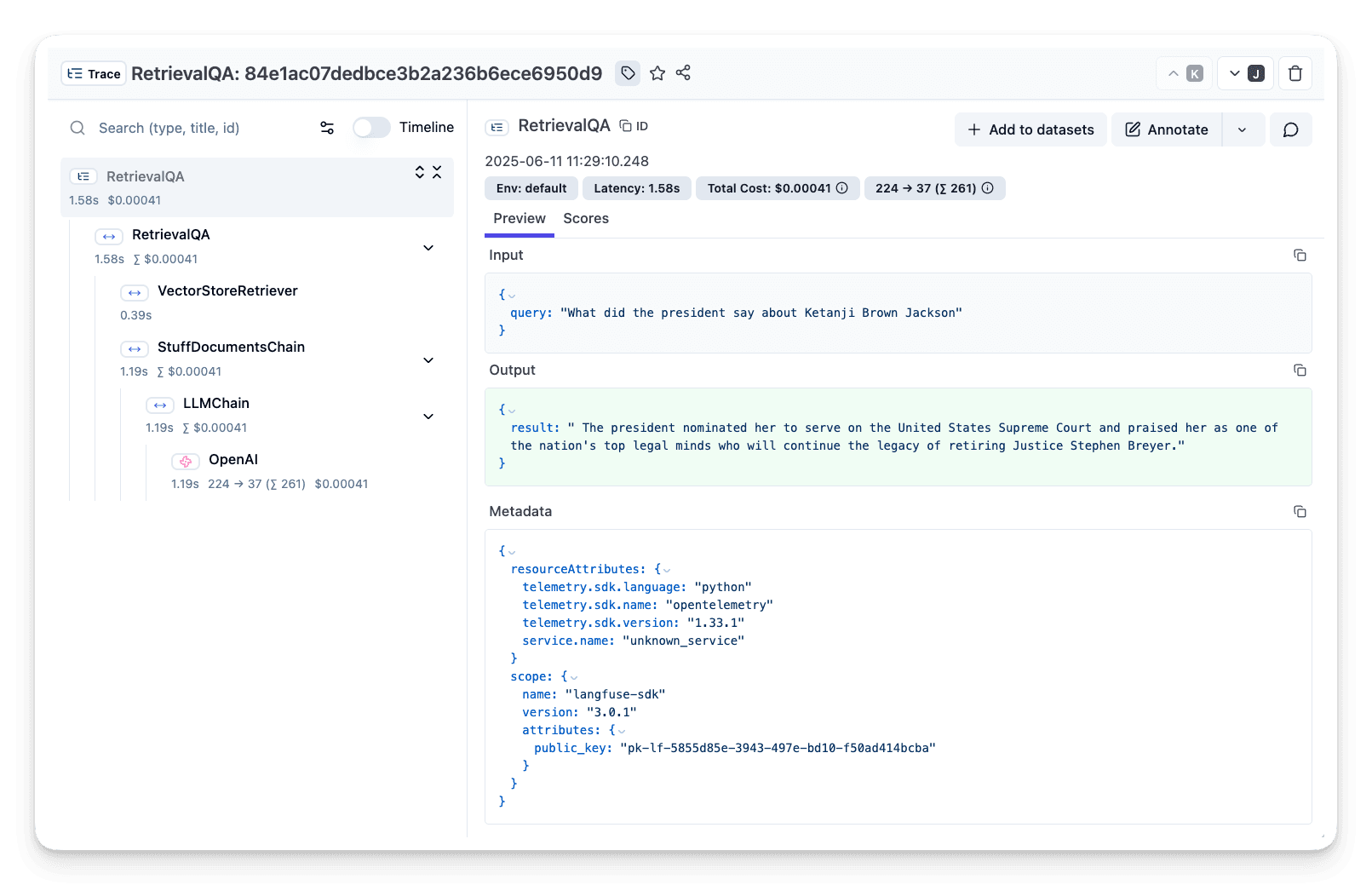The width and height of the screenshot is (1372, 885).
Task: Expand all nodes in the trace tree
Action: (419, 171)
